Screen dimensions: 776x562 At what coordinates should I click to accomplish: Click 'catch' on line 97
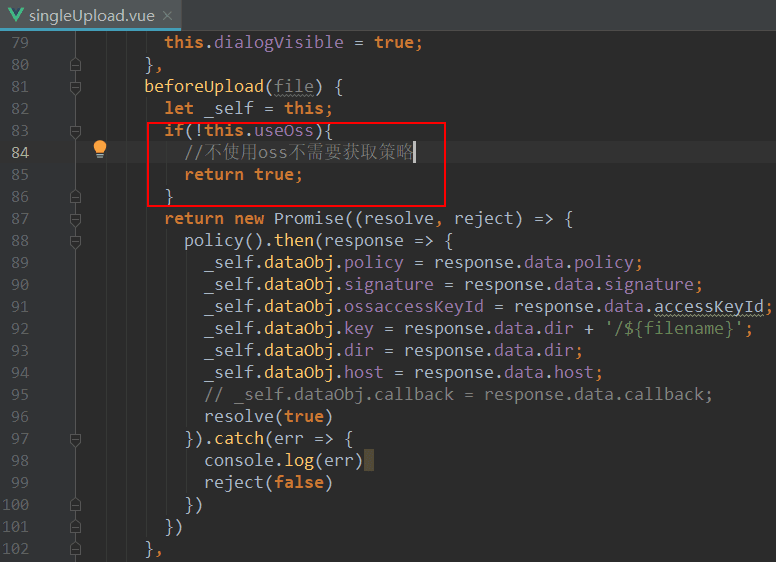239,439
